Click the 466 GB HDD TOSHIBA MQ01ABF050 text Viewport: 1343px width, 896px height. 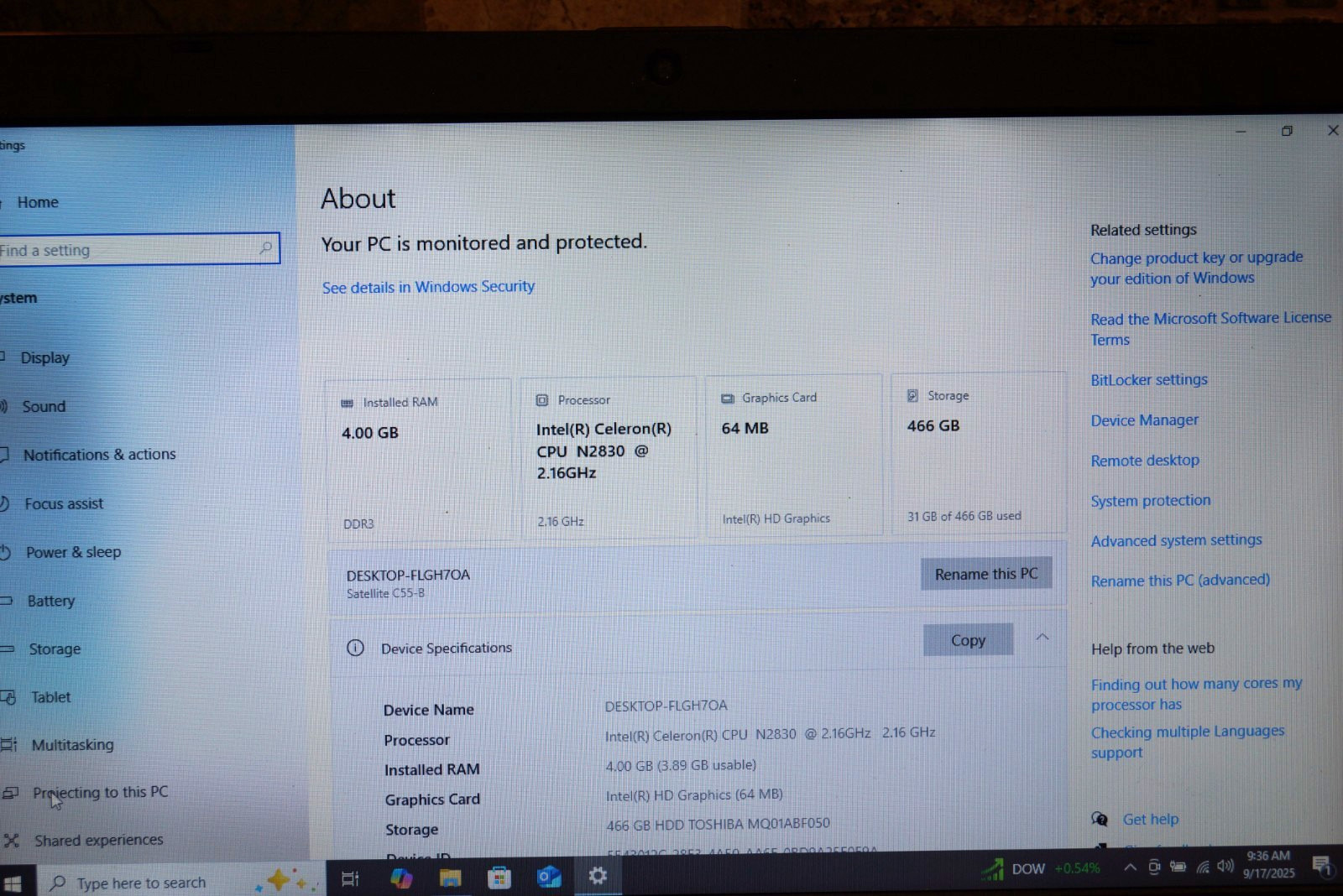718,824
